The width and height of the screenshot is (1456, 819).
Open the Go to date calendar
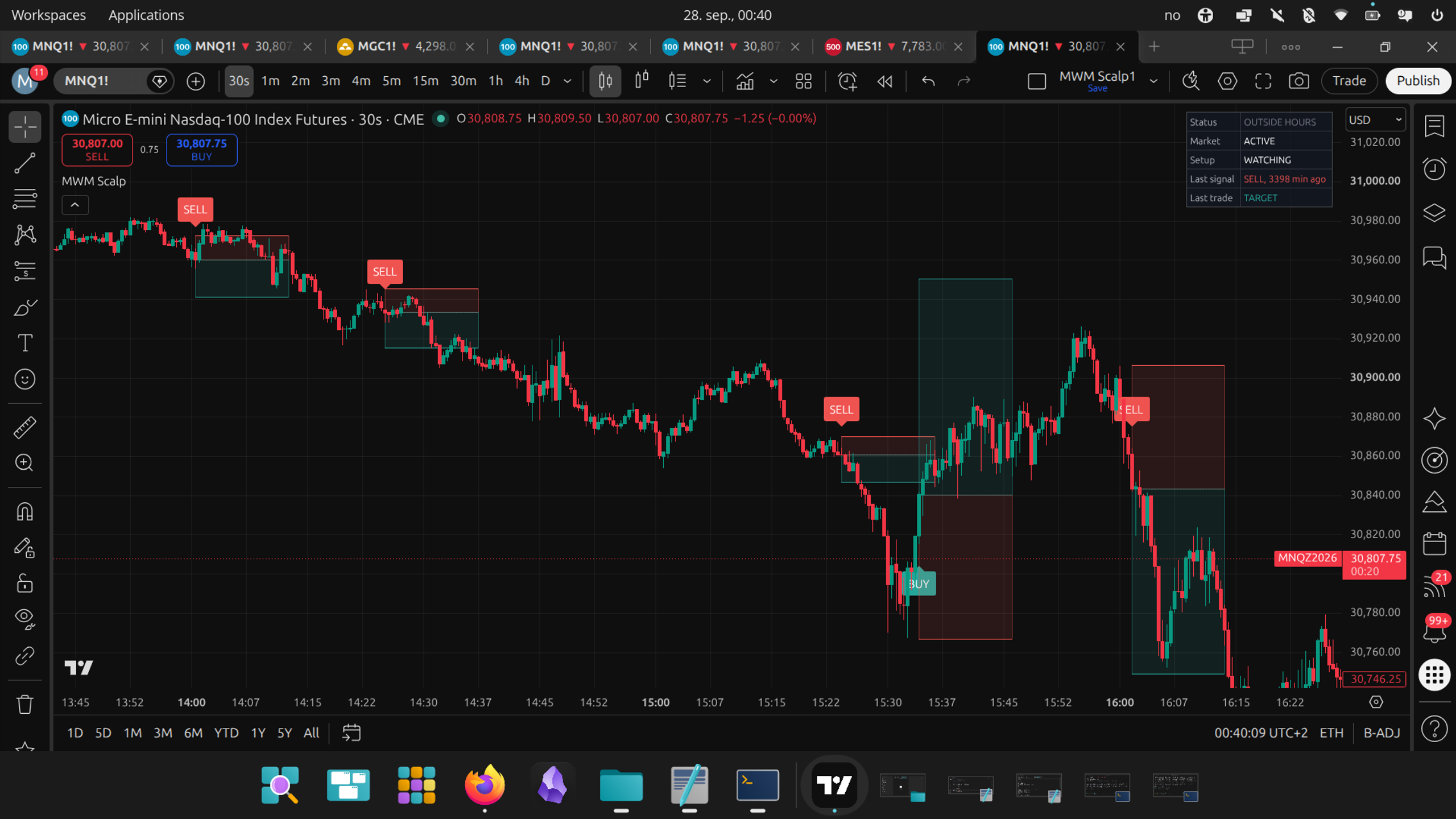coord(351,733)
